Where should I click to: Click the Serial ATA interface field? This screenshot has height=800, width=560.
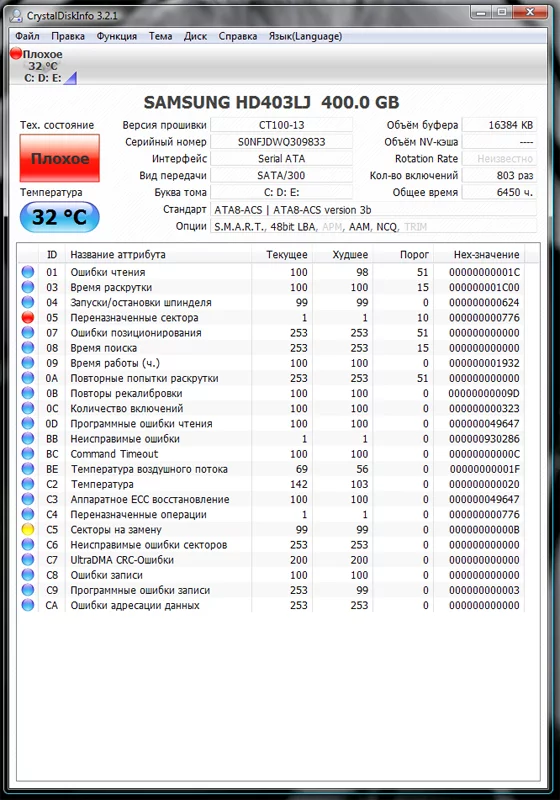coord(282,159)
